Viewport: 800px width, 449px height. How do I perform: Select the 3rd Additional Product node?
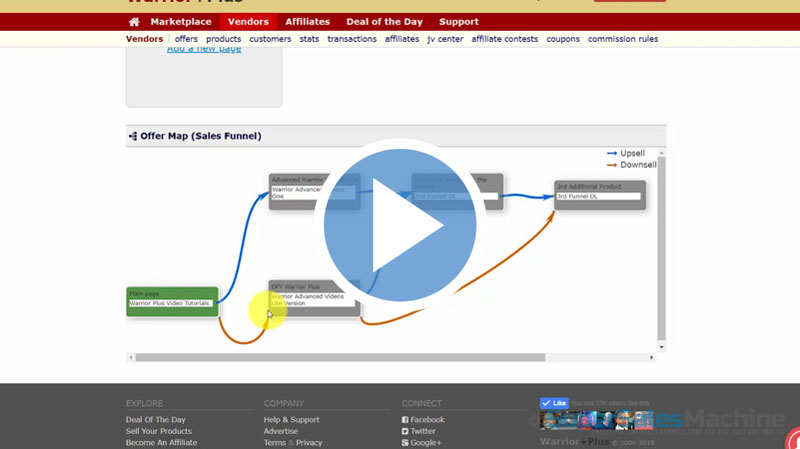click(x=600, y=194)
